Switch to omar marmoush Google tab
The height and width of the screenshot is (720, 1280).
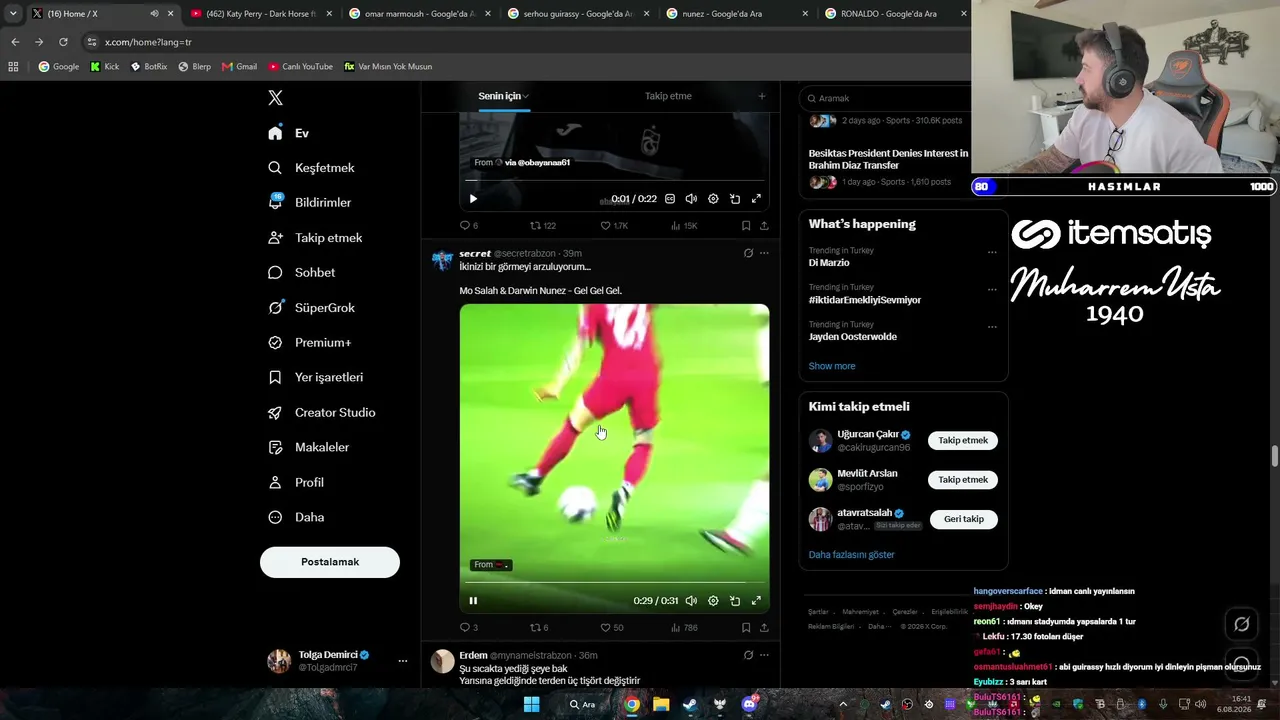tap(419, 14)
